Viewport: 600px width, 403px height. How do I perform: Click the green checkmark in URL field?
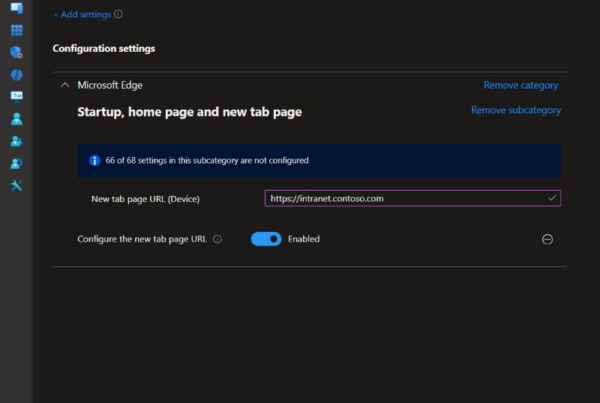(552, 198)
